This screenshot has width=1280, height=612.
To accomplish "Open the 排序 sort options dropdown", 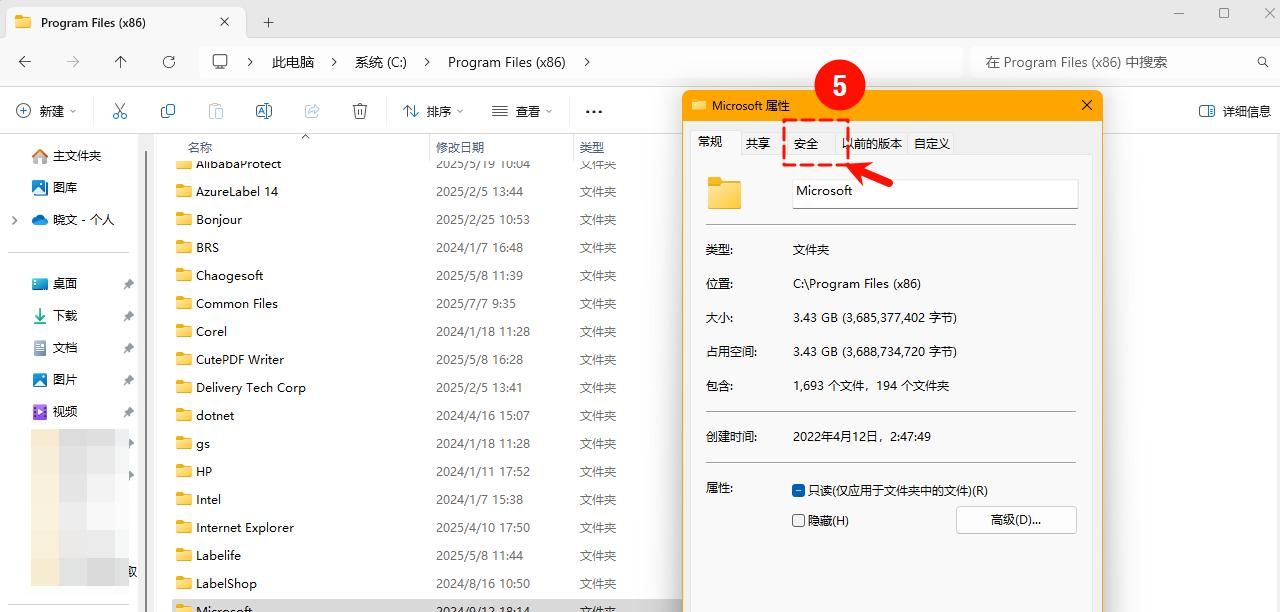I will (430, 110).
